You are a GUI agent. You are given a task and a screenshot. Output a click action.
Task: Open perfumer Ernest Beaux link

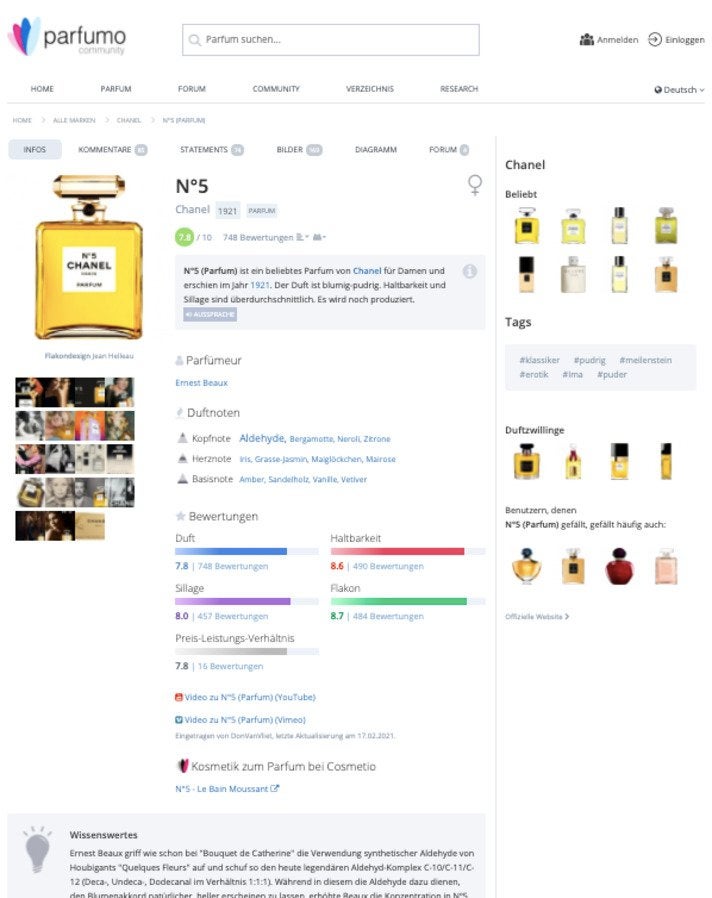202,383
